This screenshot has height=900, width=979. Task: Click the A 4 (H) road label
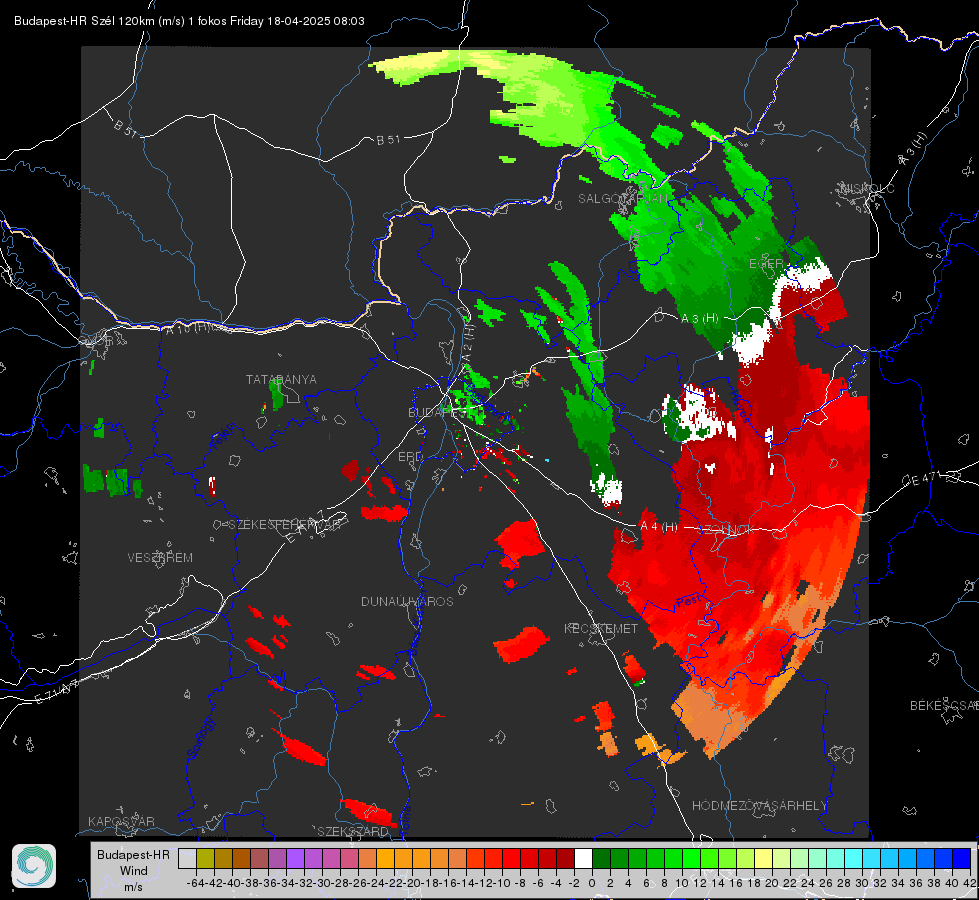coord(659,527)
